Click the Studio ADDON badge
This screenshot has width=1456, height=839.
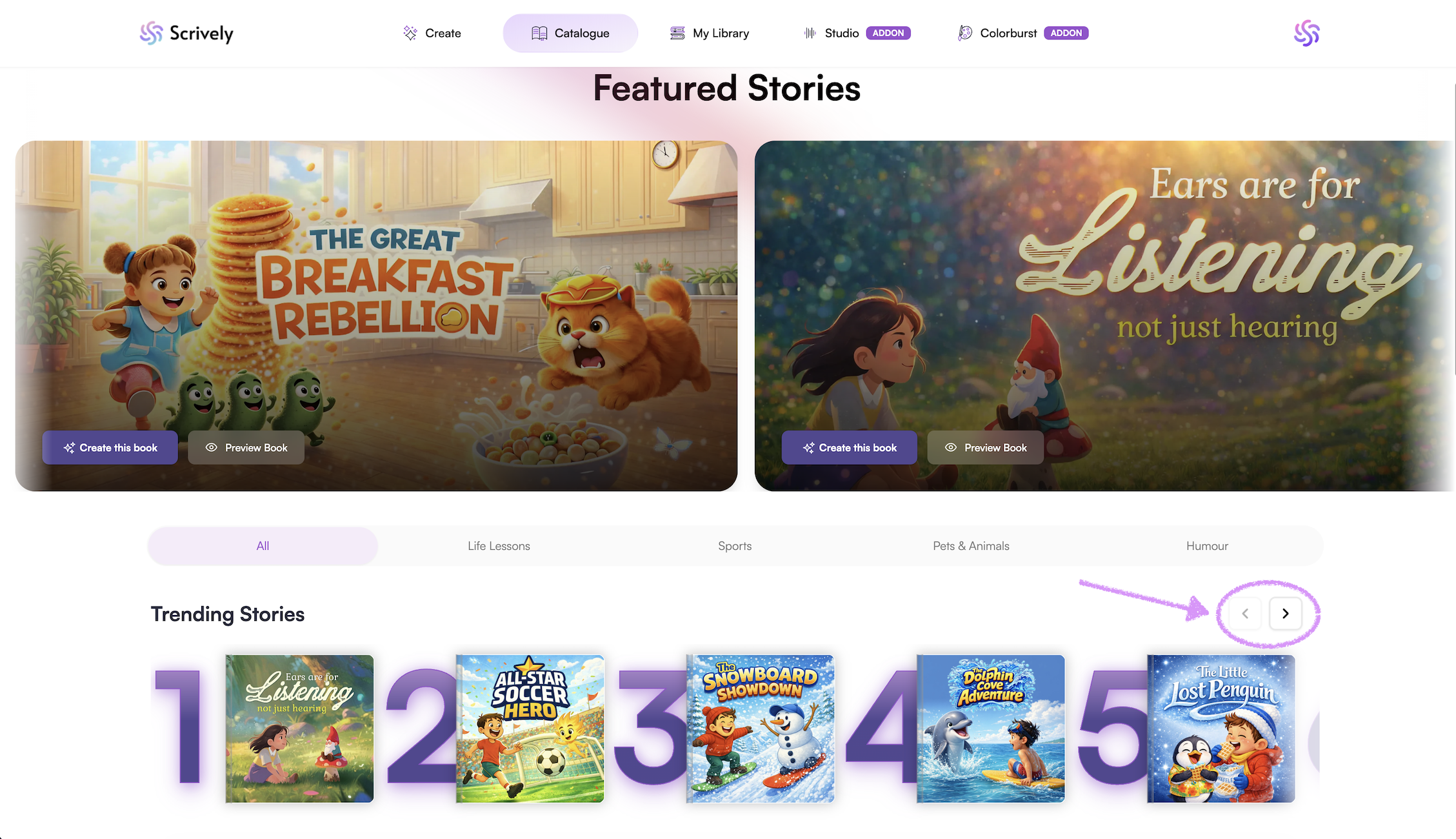coord(888,33)
